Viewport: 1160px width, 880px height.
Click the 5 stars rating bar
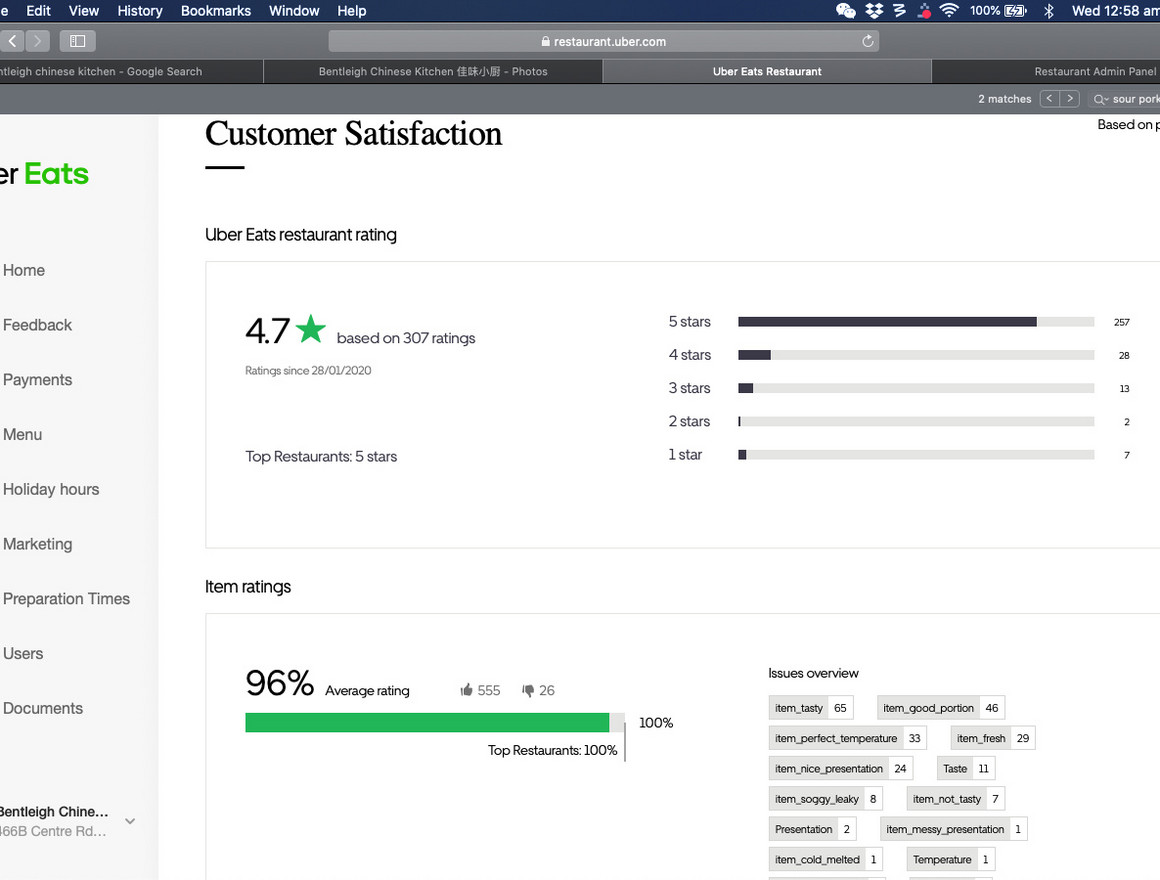(x=916, y=322)
